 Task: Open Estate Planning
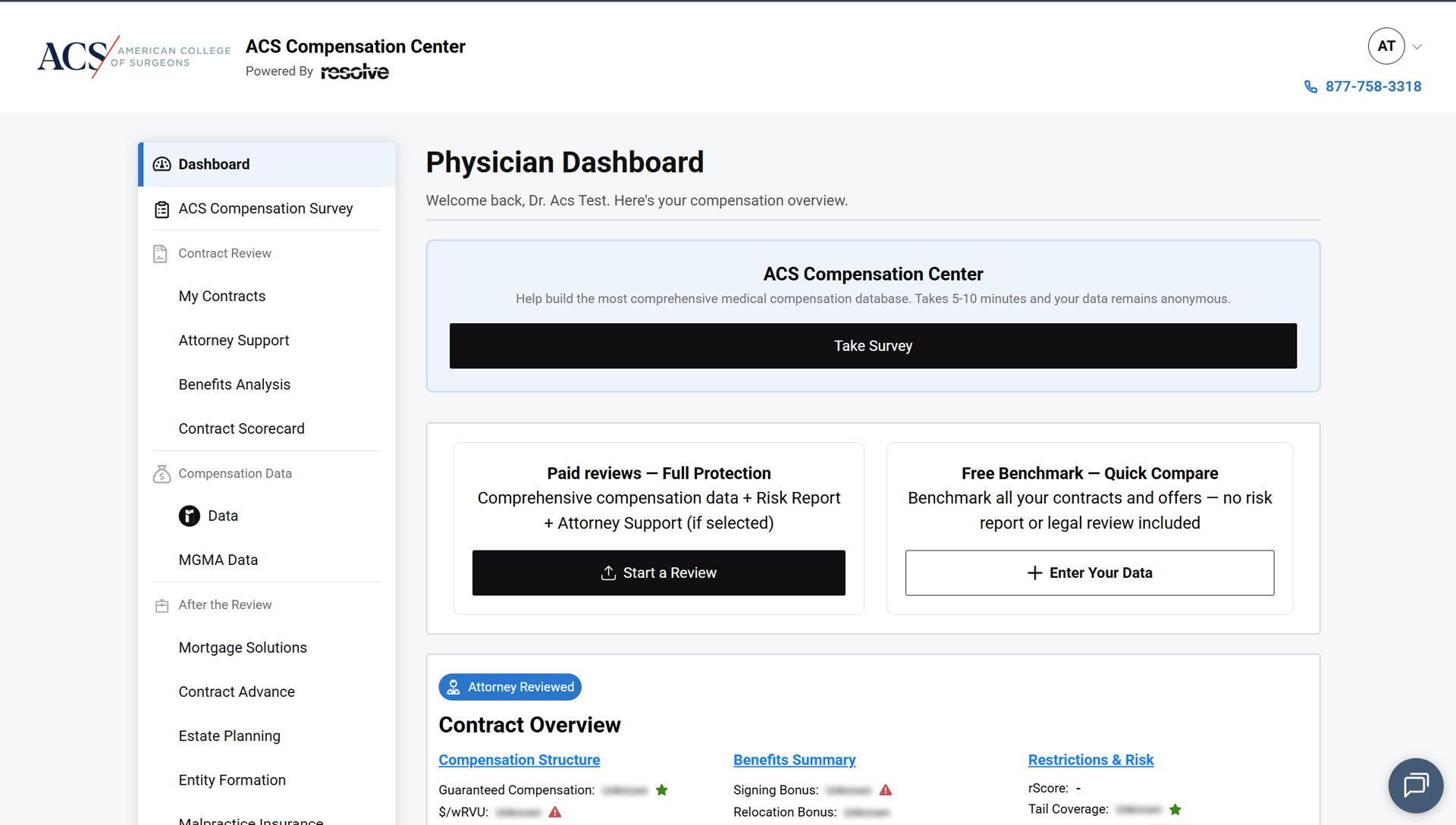[229, 736]
